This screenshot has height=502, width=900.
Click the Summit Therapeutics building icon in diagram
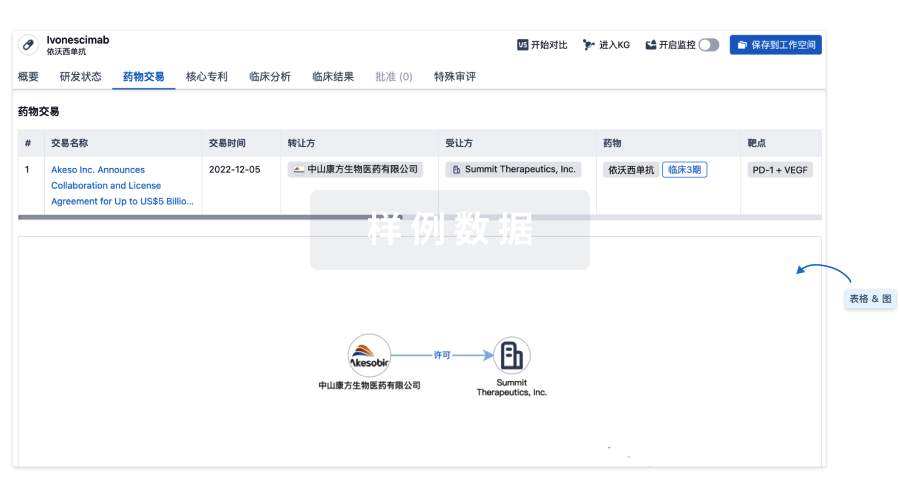pyautogui.click(x=511, y=355)
